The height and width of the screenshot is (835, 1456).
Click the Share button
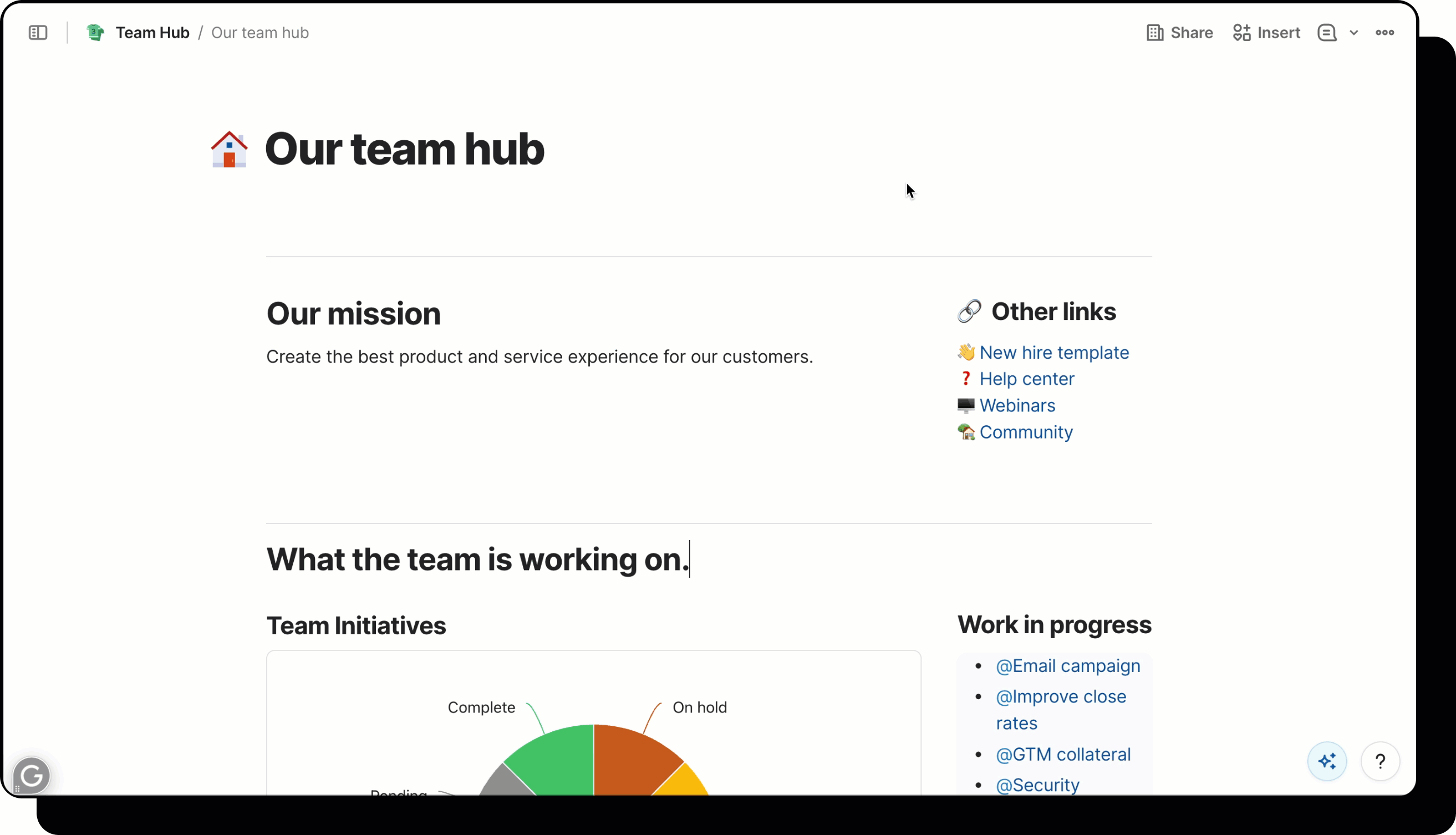1179,33
